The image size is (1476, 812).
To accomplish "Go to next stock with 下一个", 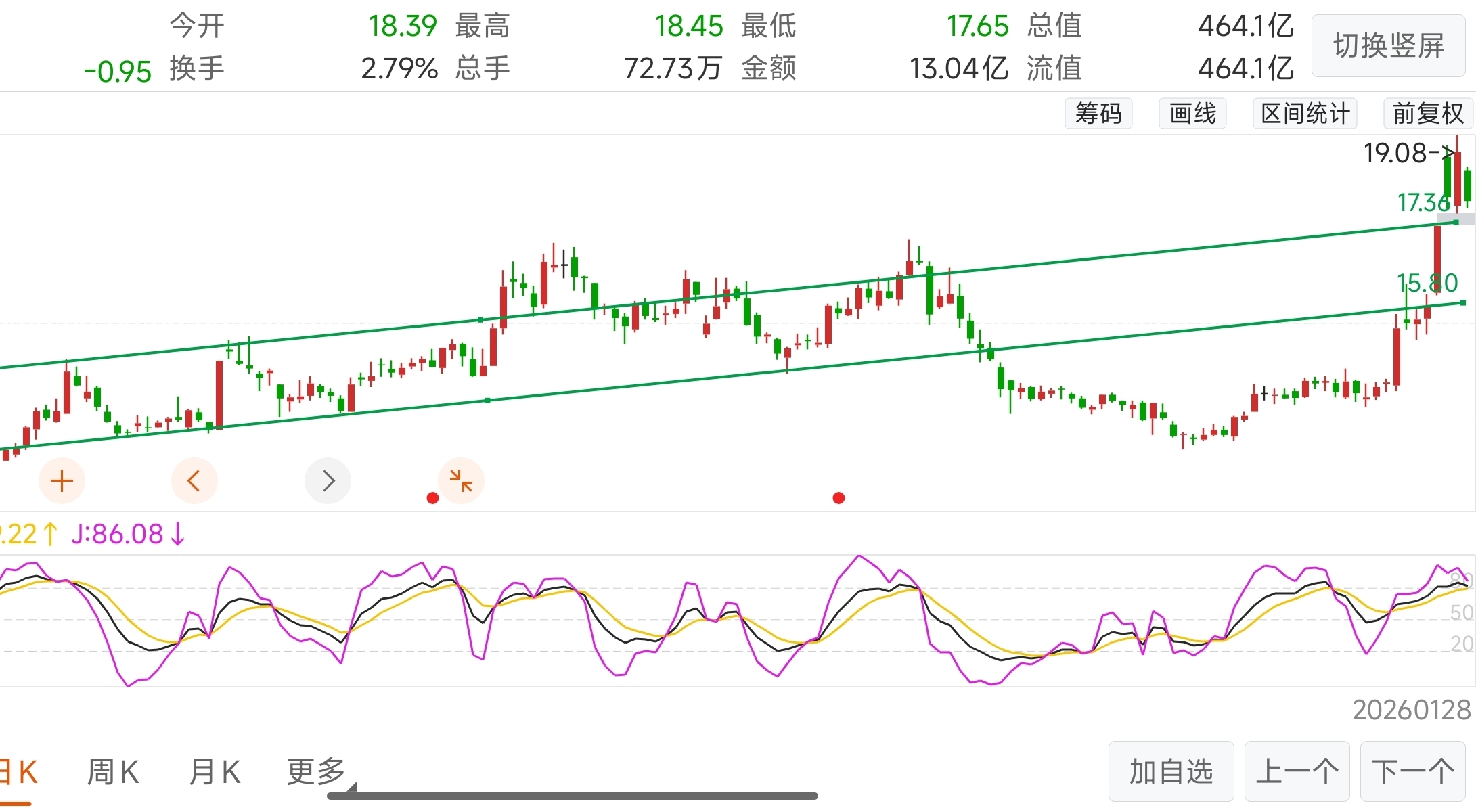I will tap(1413, 772).
